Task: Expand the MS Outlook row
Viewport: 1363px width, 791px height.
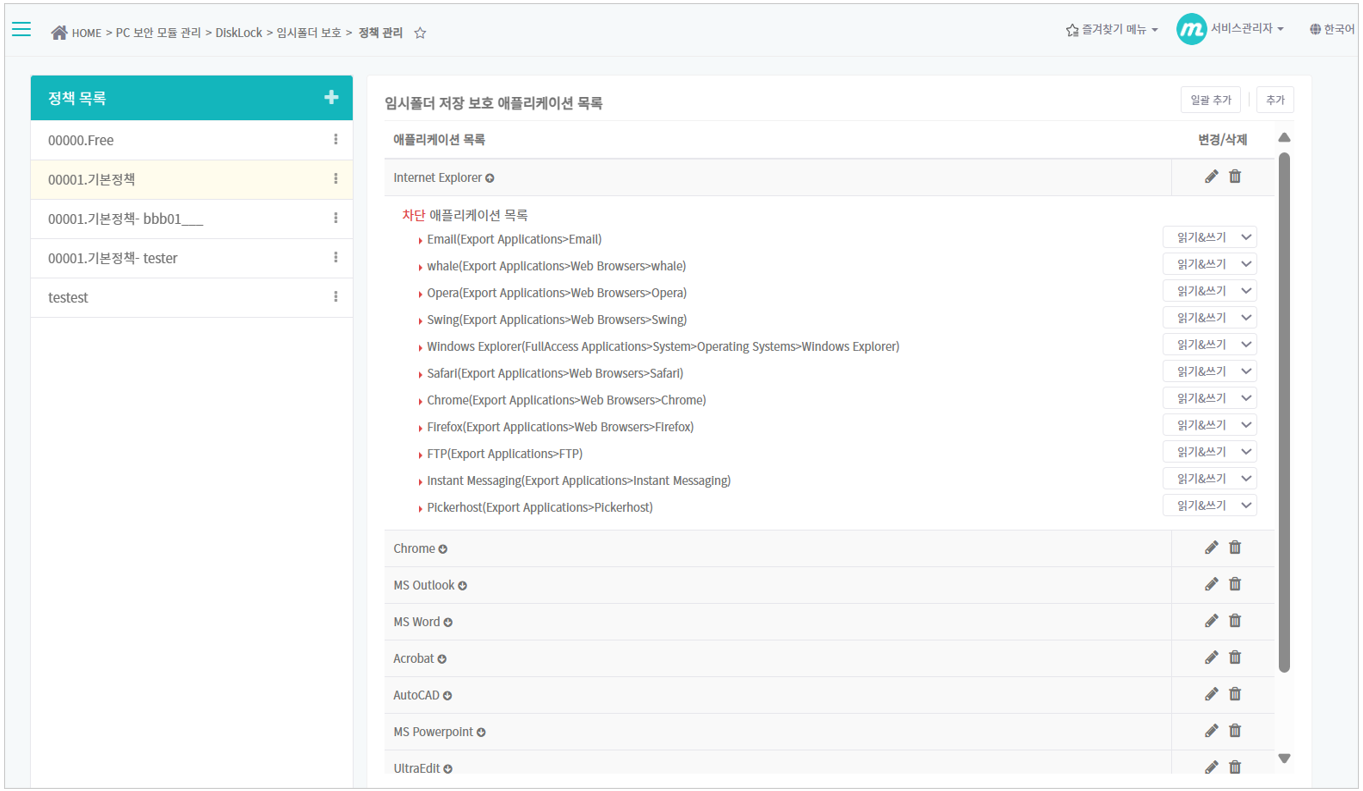Action: 462,586
